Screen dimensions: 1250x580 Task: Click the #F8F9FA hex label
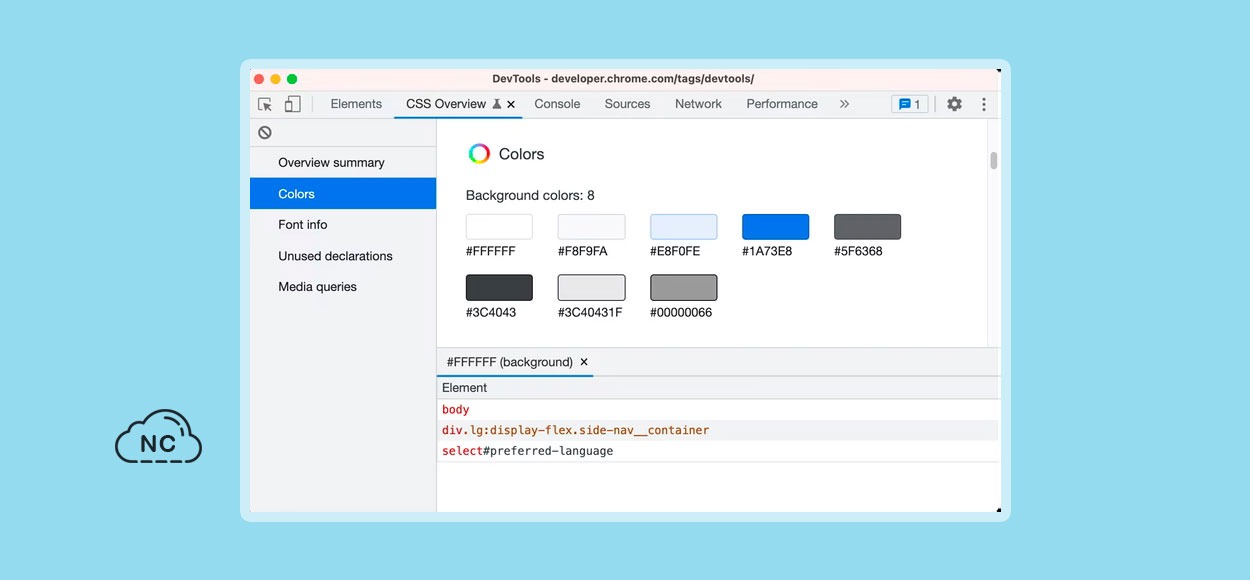pos(582,251)
